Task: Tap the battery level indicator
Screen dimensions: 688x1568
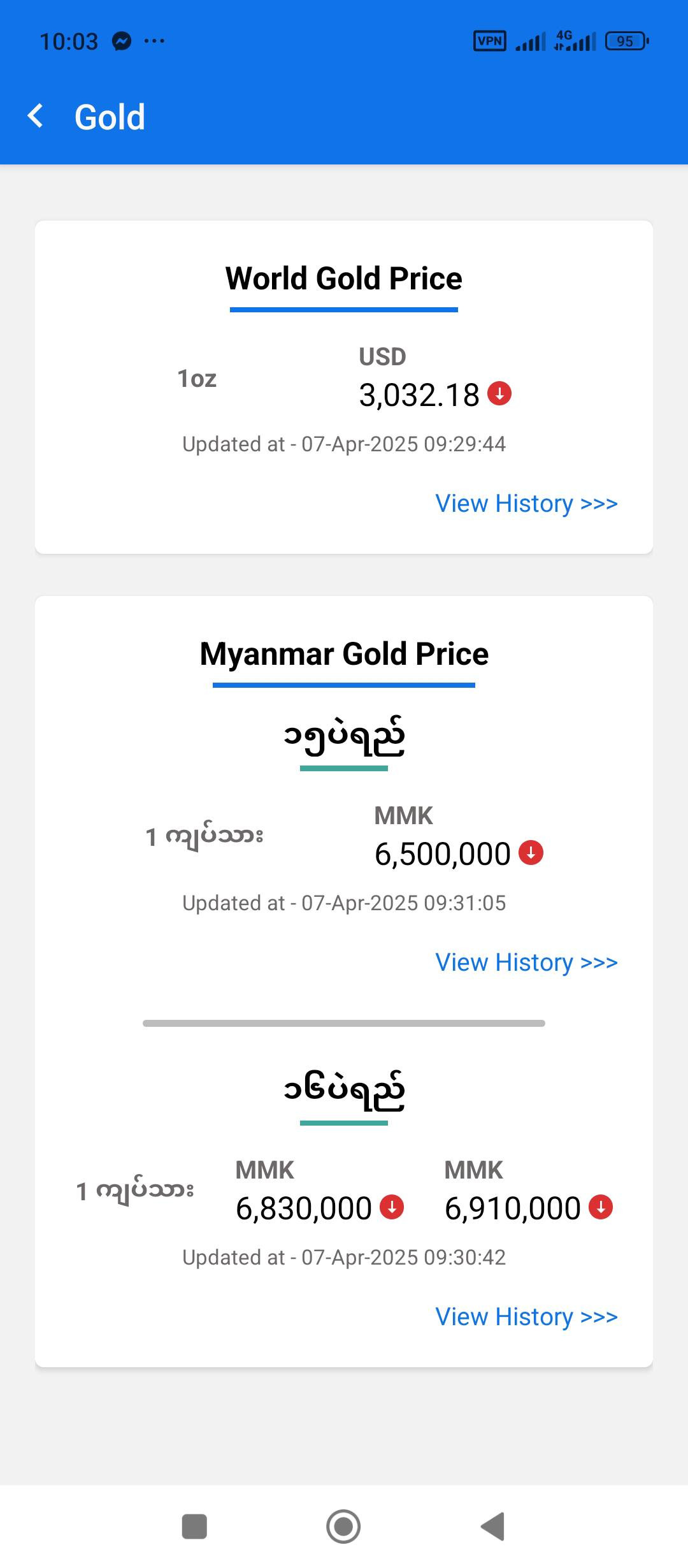Action: coord(627,41)
